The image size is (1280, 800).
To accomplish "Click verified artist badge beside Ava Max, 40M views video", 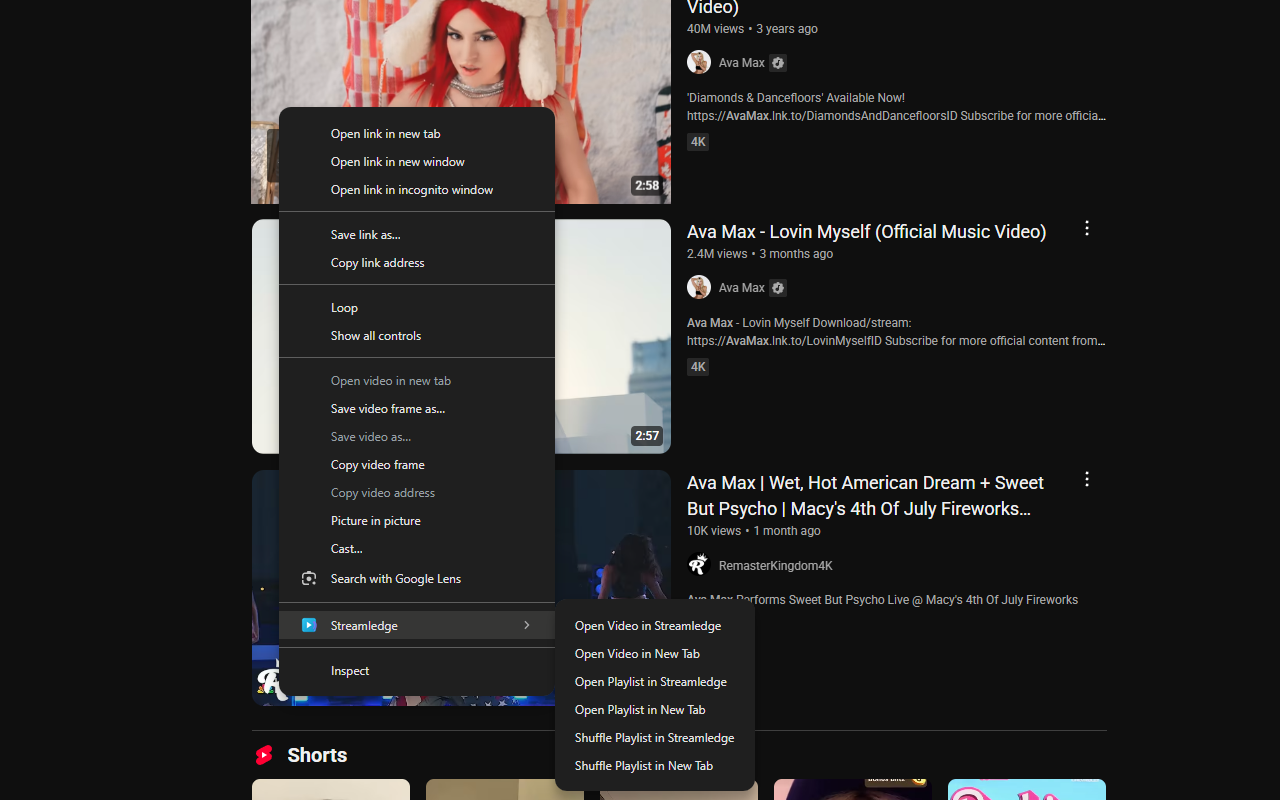I will tap(778, 63).
